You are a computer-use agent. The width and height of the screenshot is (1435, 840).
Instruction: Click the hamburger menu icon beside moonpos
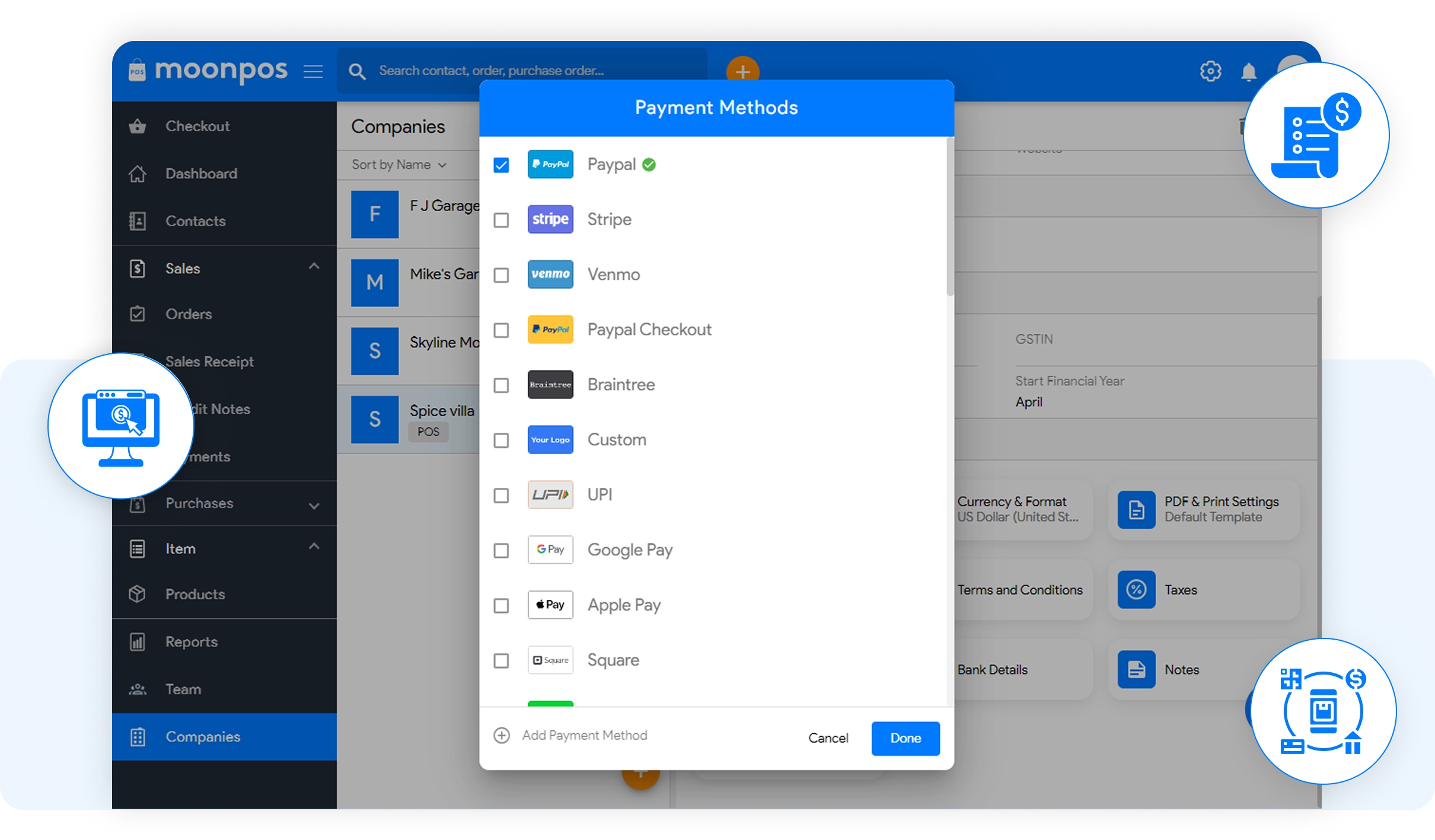313,72
